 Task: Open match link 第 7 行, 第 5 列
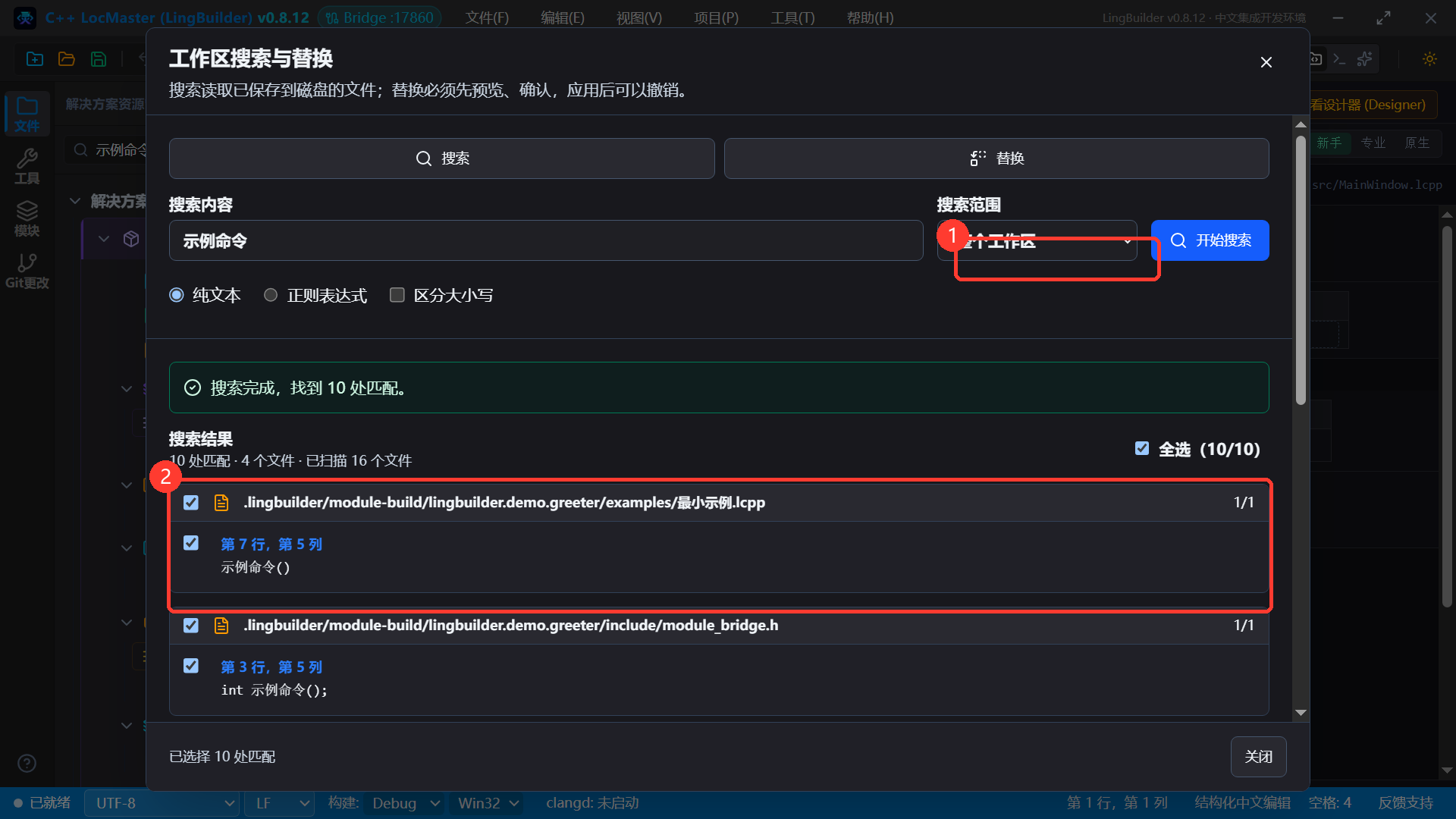(271, 544)
